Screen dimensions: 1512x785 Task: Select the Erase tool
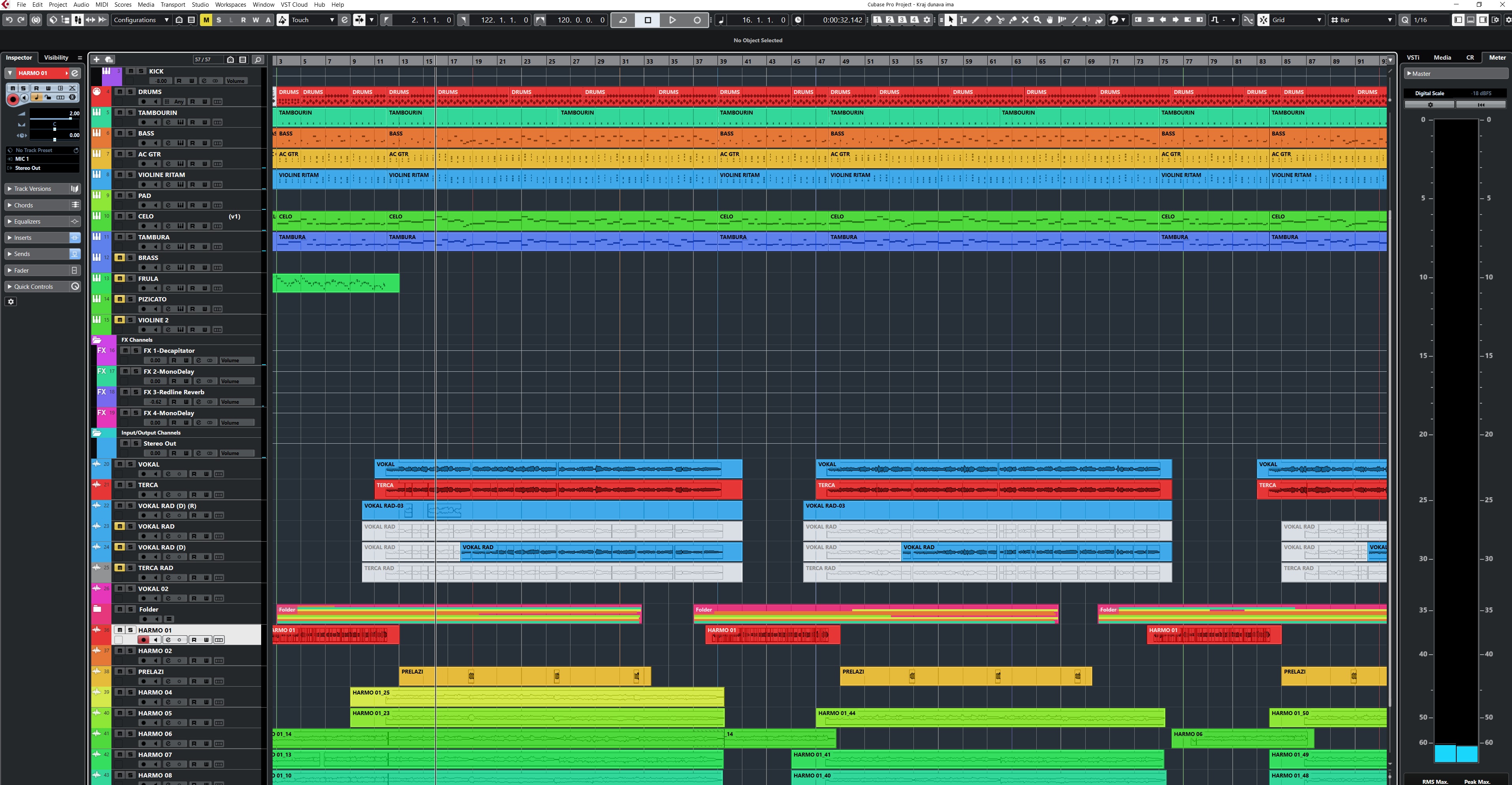(x=988, y=20)
